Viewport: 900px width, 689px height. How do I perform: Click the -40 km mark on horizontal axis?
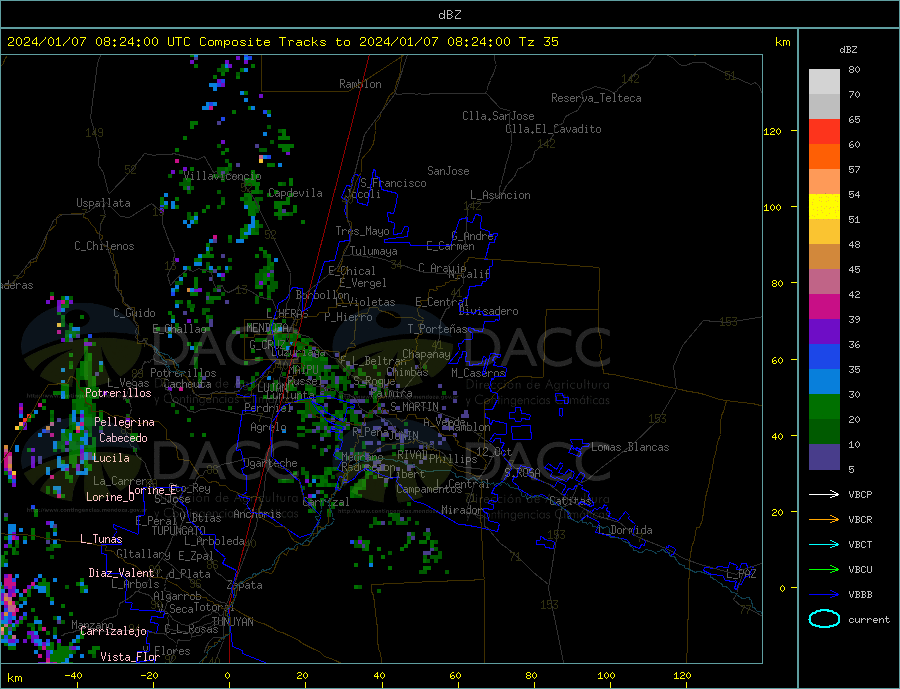pyautogui.click(x=73, y=675)
